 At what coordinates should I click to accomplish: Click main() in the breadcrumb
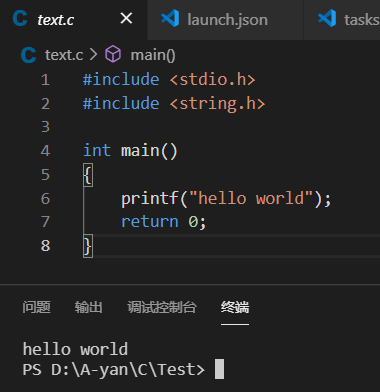click(x=153, y=55)
